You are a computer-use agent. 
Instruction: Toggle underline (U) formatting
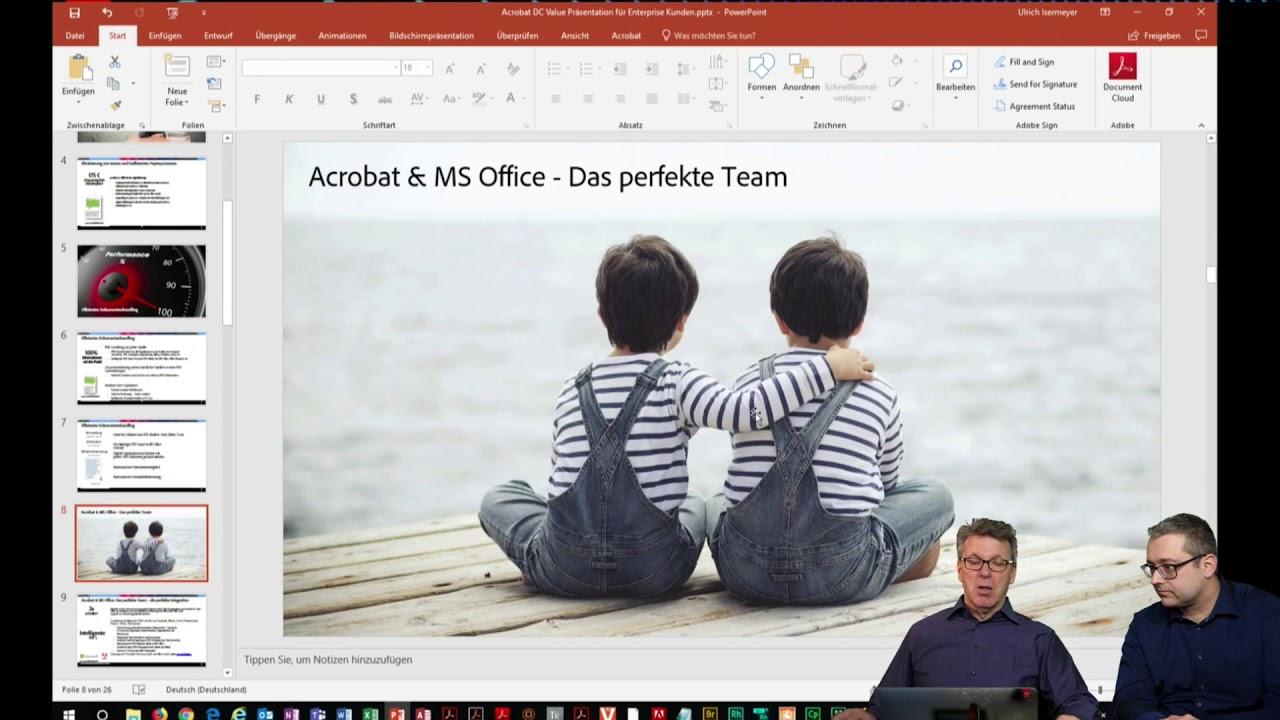point(321,99)
